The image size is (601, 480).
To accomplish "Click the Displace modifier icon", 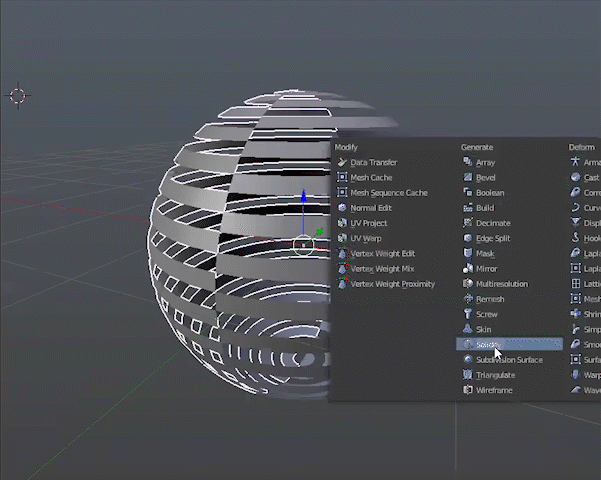I will (575, 223).
